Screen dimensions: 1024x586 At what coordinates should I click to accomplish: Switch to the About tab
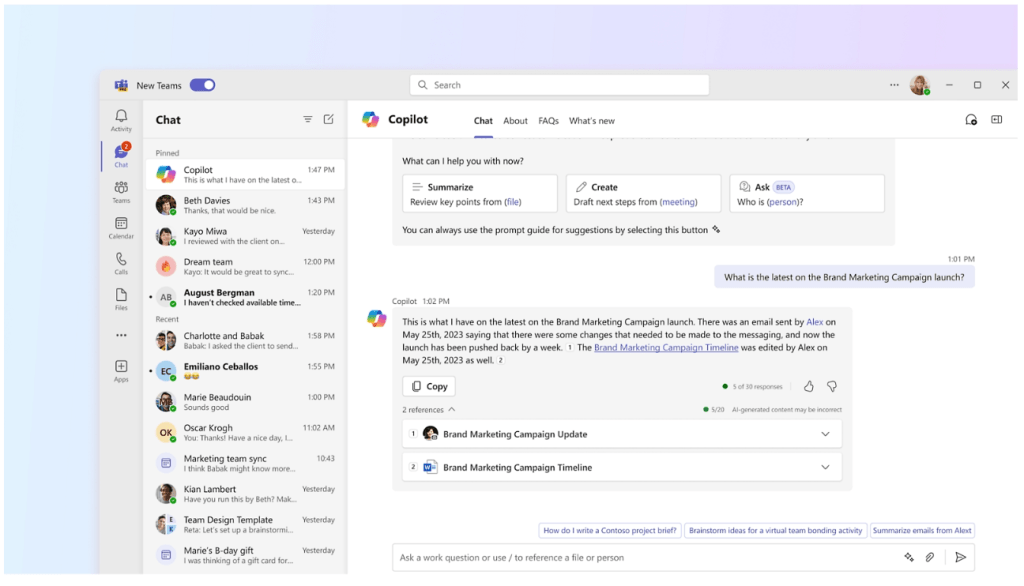[515, 121]
